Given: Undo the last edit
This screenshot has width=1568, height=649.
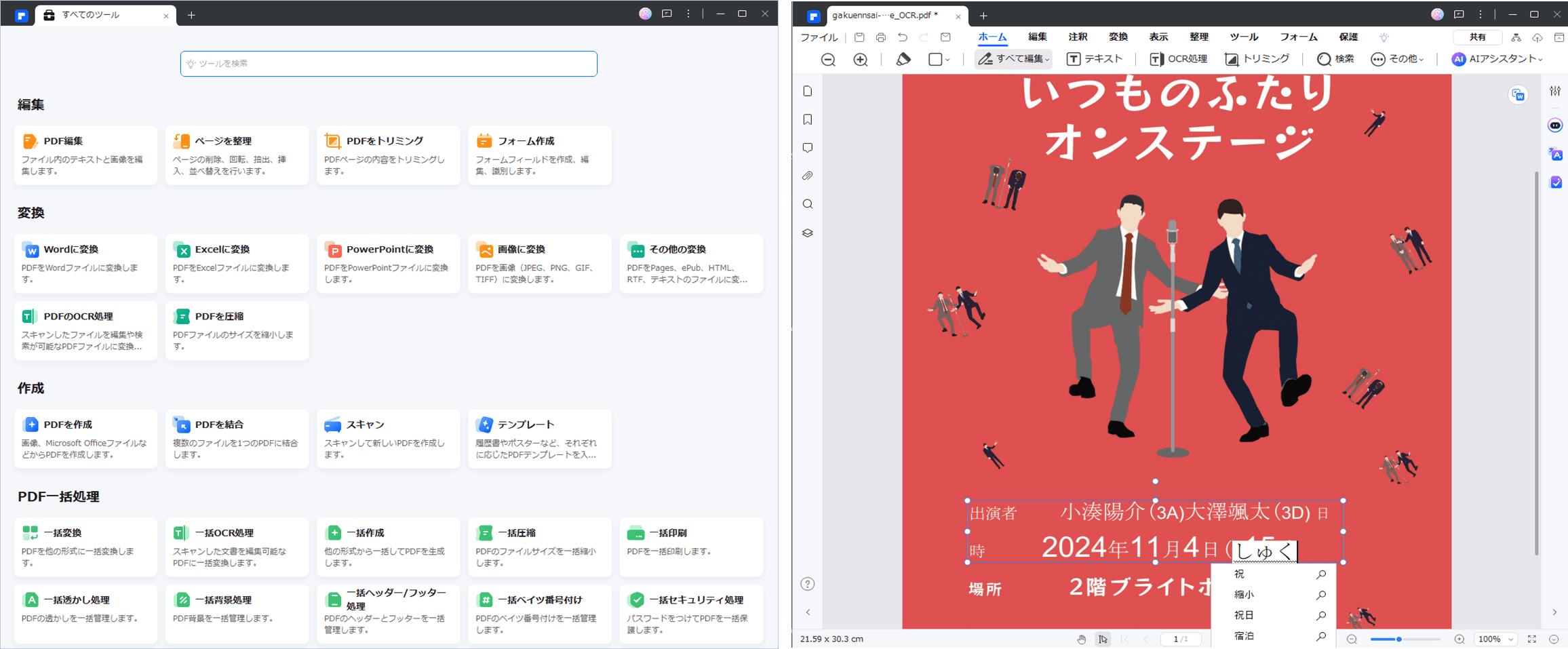Looking at the screenshot, I should point(903,37).
